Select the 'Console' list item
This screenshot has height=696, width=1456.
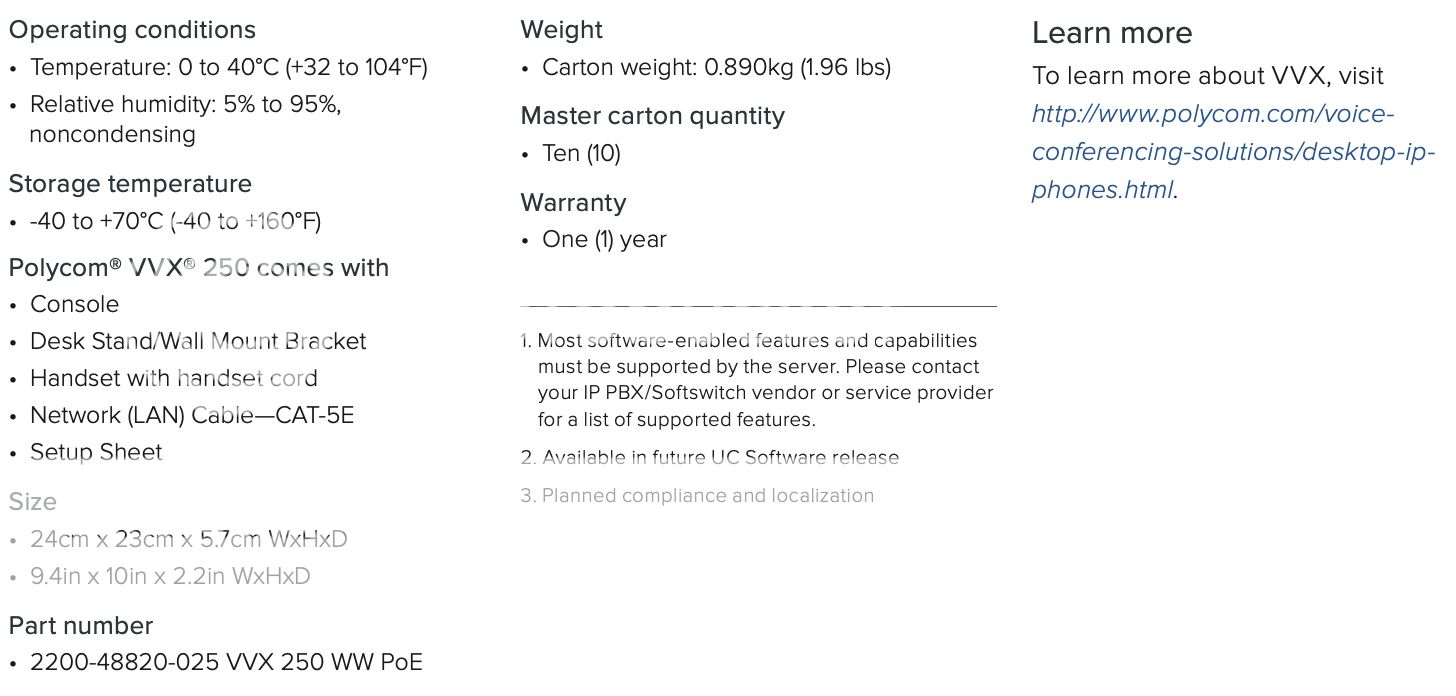[x=75, y=304]
